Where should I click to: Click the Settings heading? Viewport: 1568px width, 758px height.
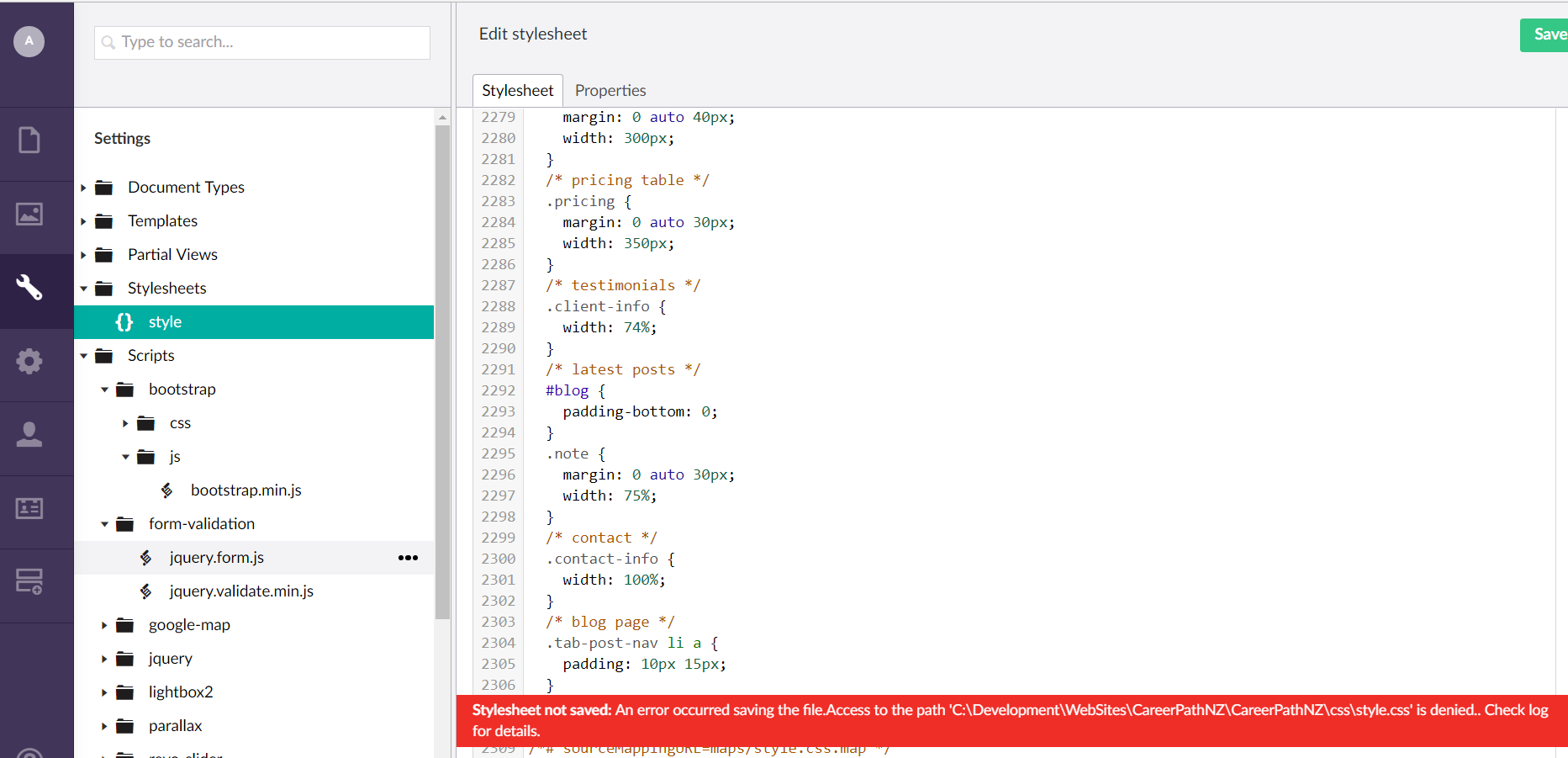pyautogui.click(x=122, y=139)
